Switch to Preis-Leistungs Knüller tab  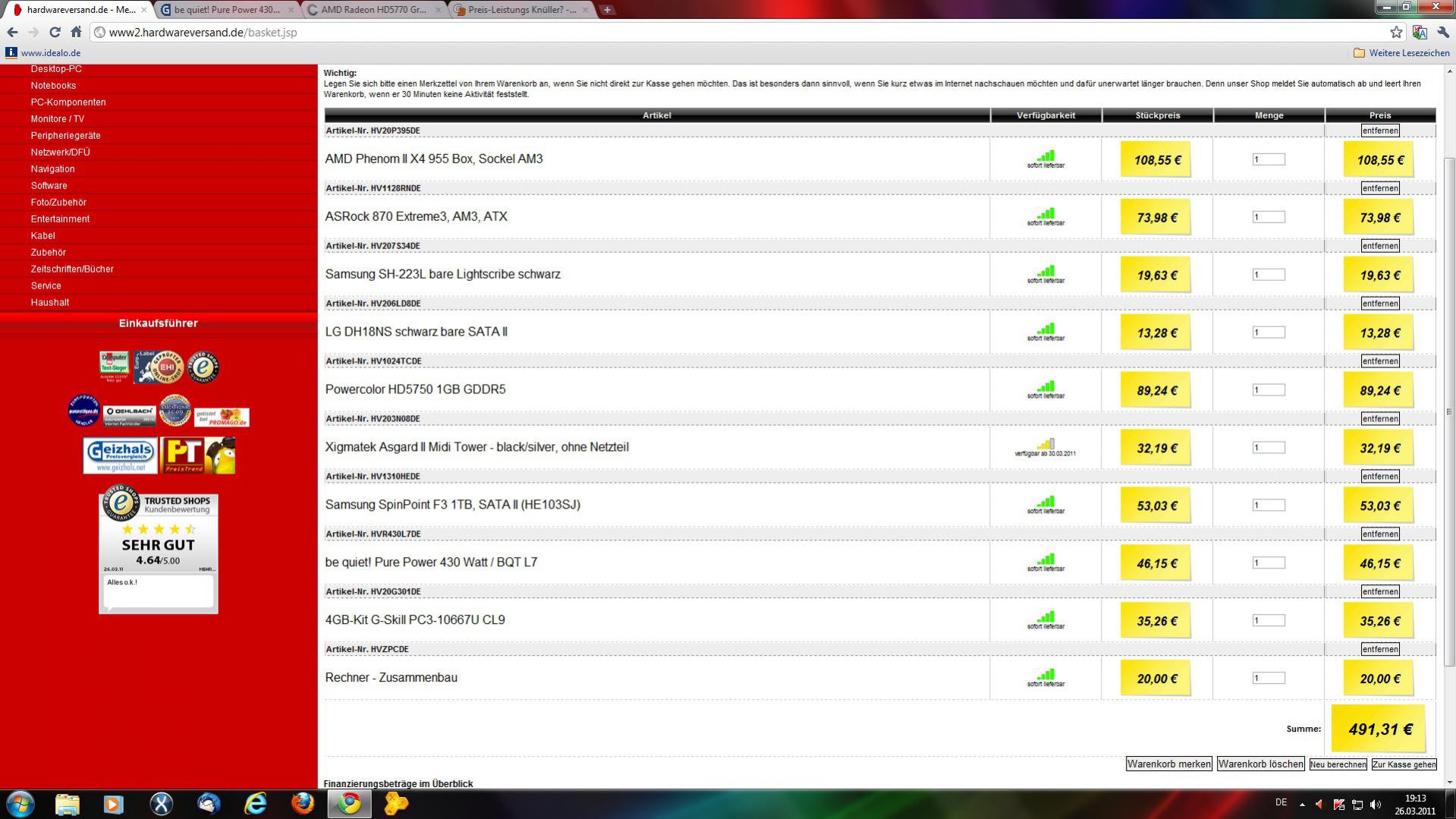pos(520,10)
